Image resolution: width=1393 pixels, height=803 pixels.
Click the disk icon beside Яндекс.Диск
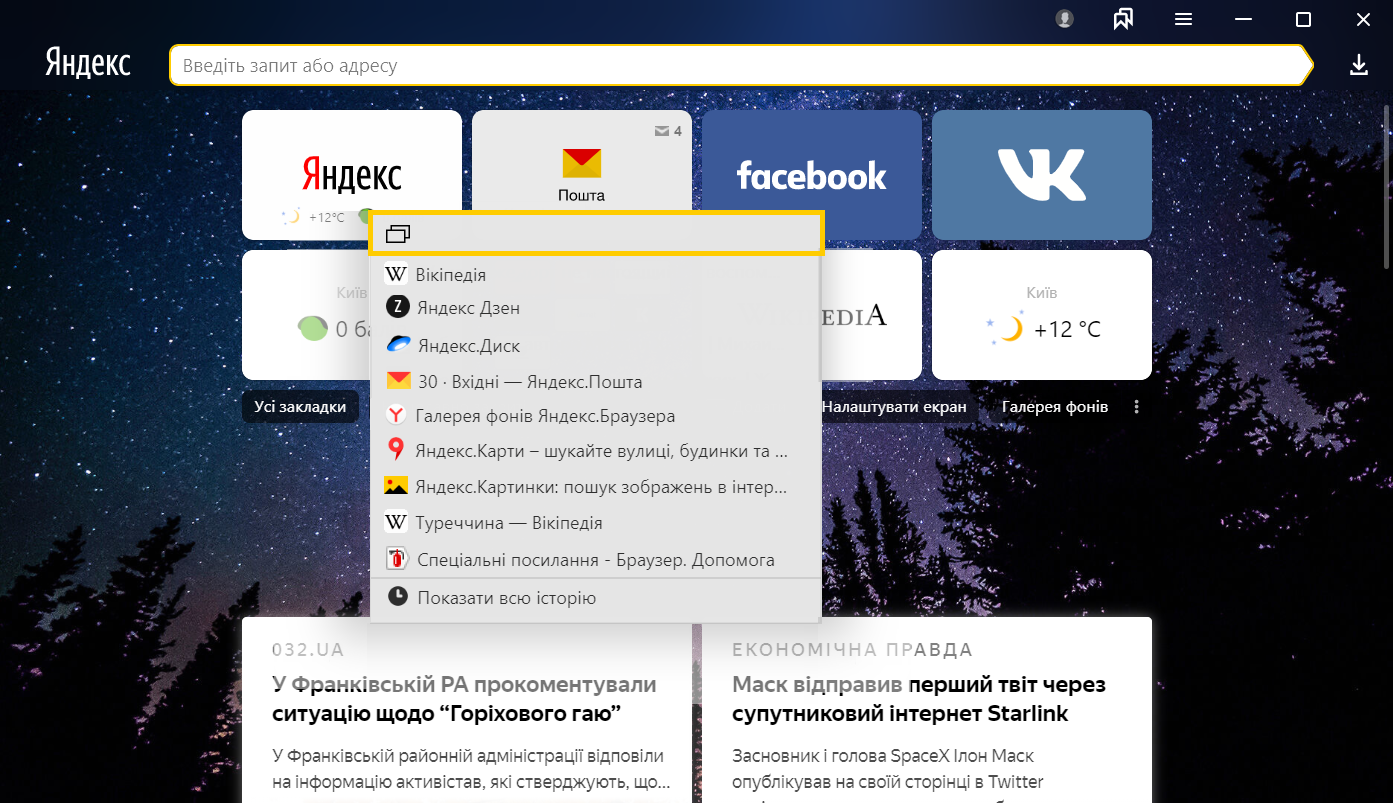point(398,345)
